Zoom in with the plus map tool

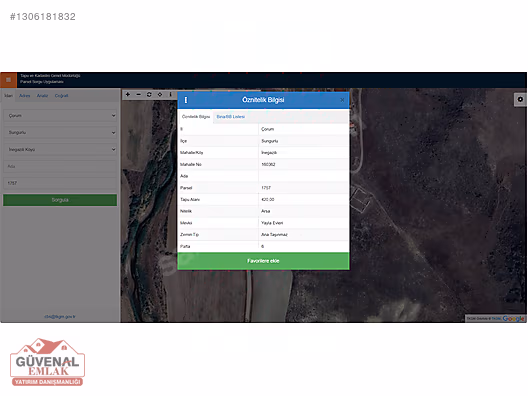pos(128,95)
